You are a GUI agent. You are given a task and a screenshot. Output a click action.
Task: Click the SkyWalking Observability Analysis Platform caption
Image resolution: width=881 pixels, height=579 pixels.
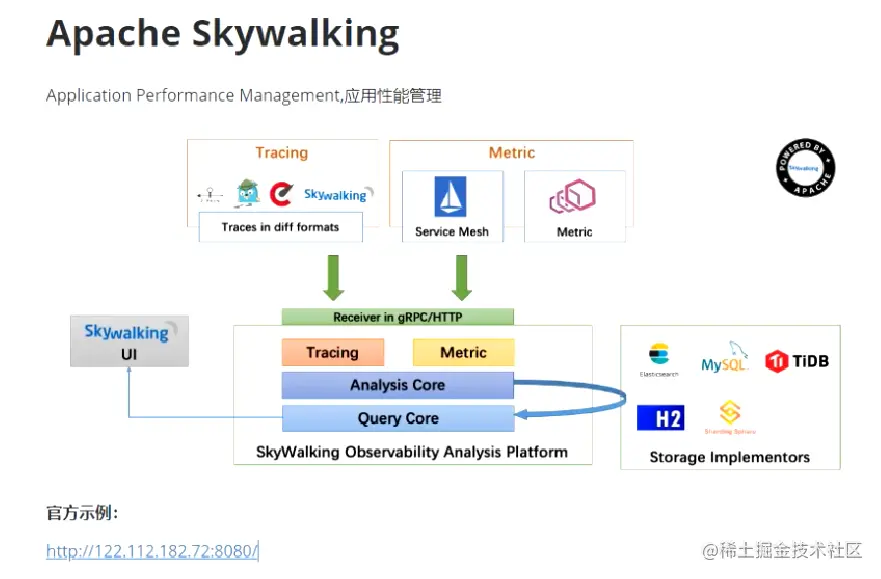coord(412,452)
